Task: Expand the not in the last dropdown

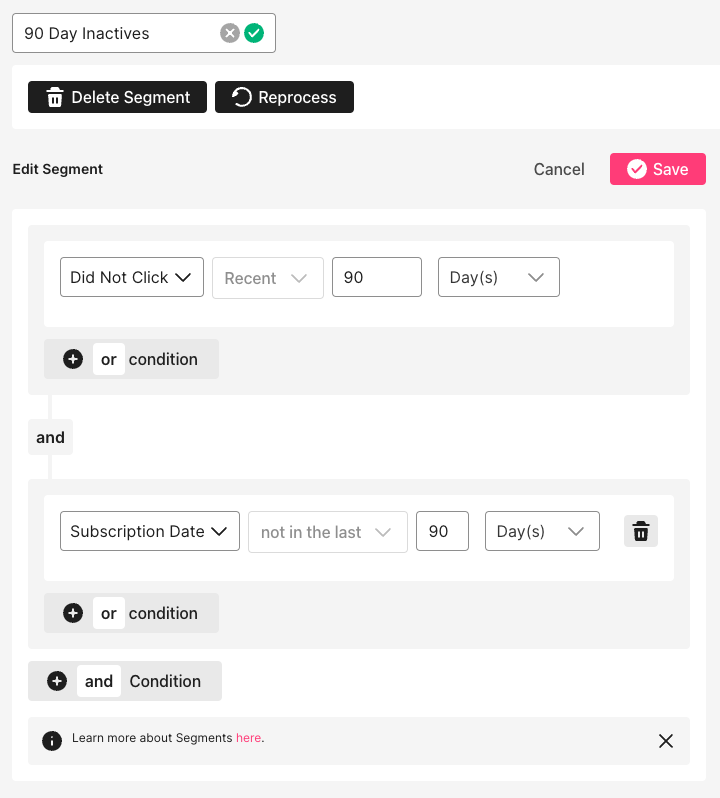Action: coord(327,532)
